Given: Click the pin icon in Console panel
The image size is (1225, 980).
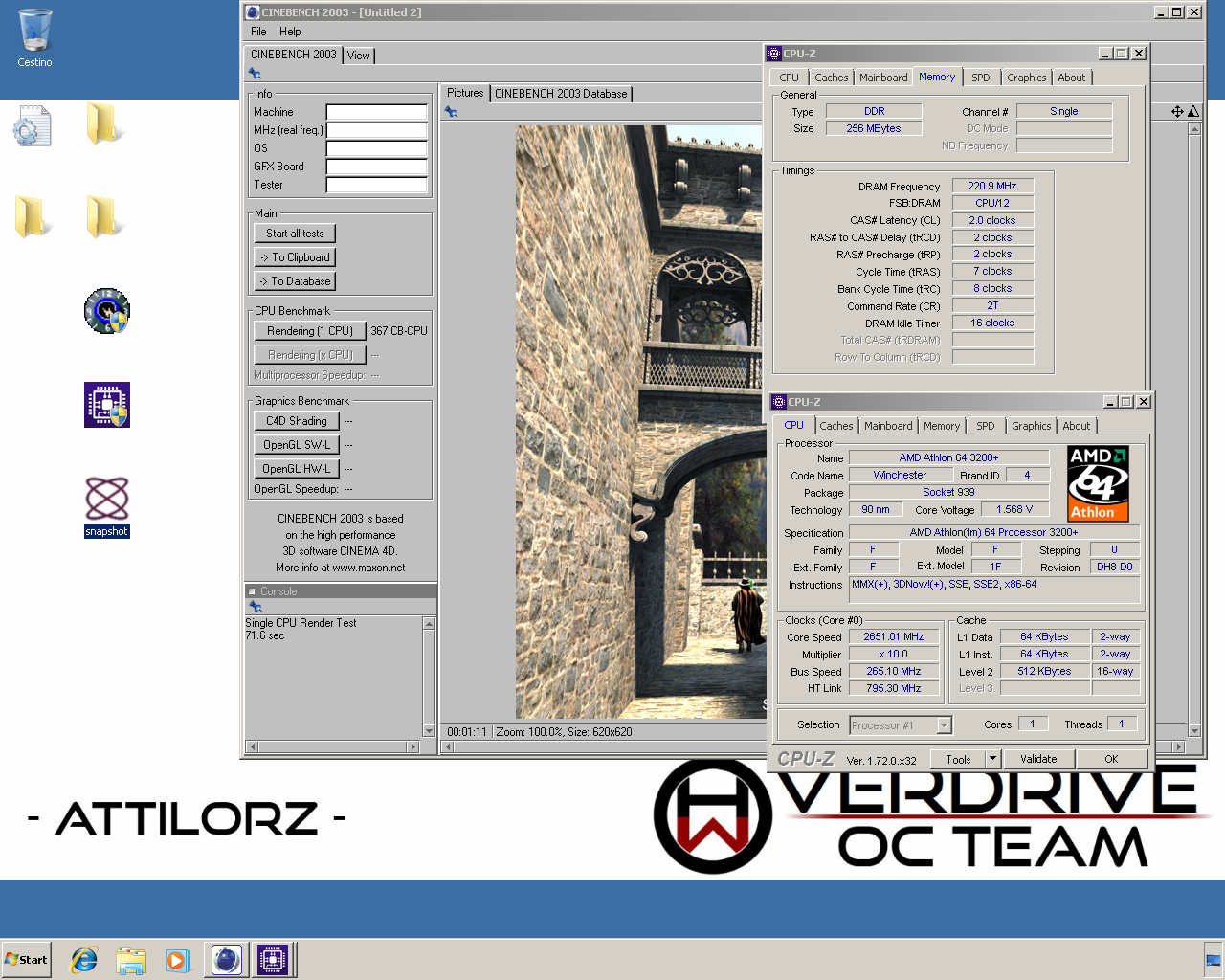Looking at the screenshot, I should point(255,607).
